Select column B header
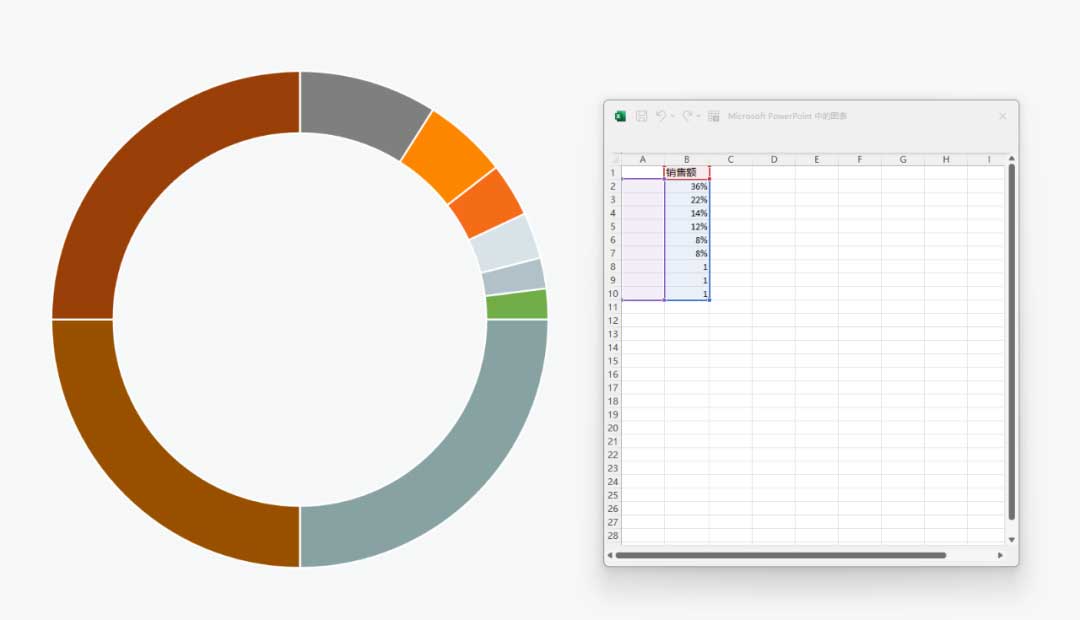This screenshot has height=620, width=1080. pos(687,160)
